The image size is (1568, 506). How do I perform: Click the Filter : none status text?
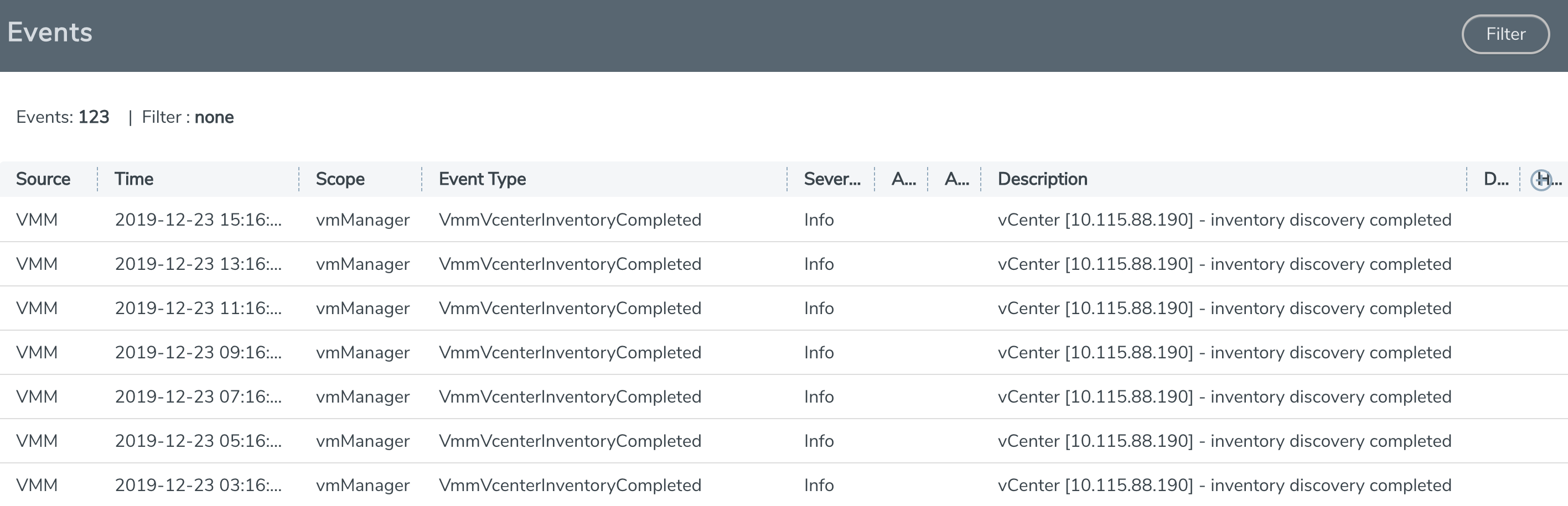[188, 117]
